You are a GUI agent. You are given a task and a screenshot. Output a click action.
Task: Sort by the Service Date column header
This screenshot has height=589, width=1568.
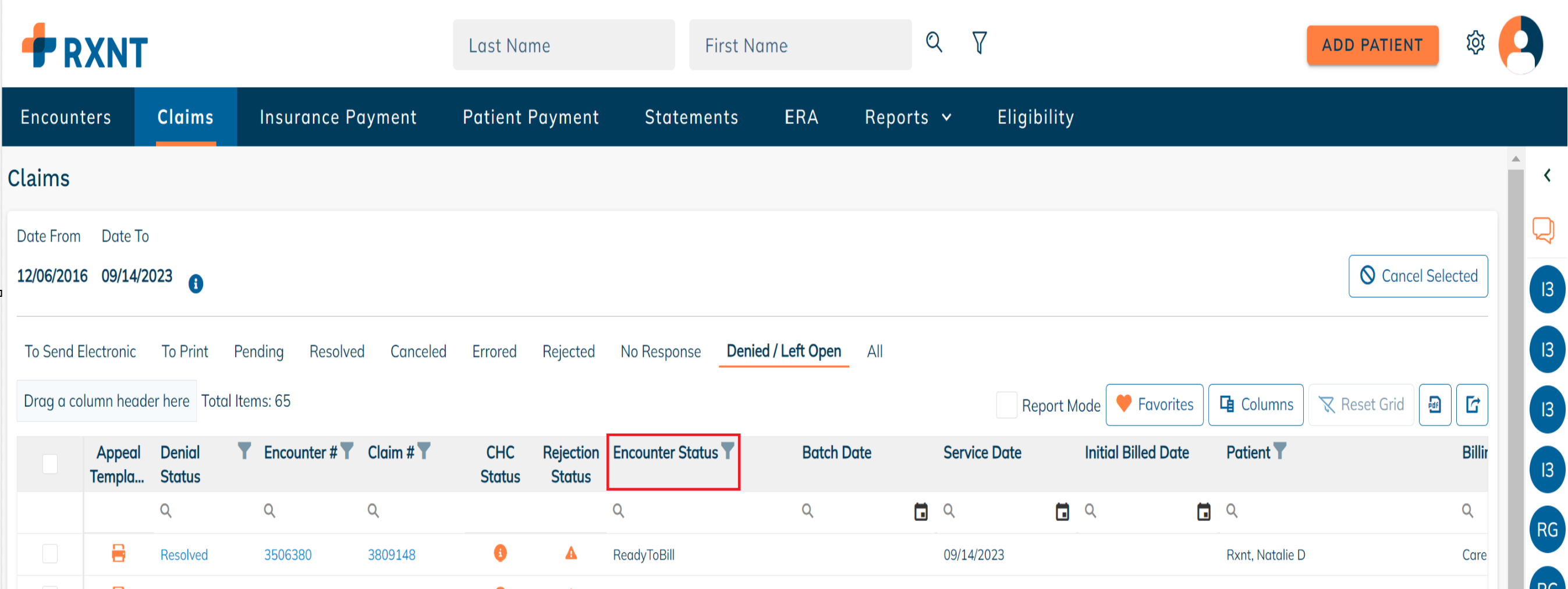(981, 453)
